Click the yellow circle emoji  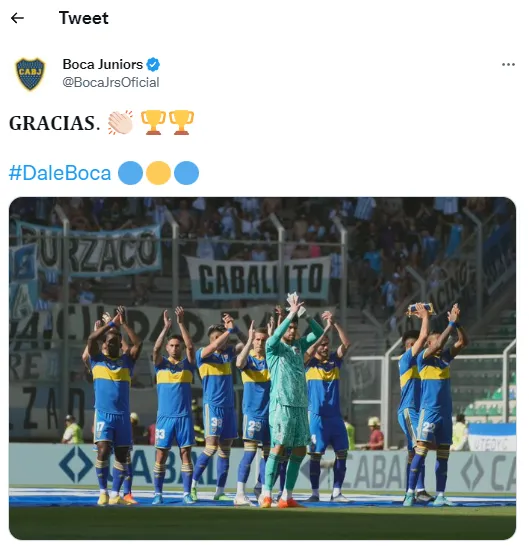click(x=158, y=173)
